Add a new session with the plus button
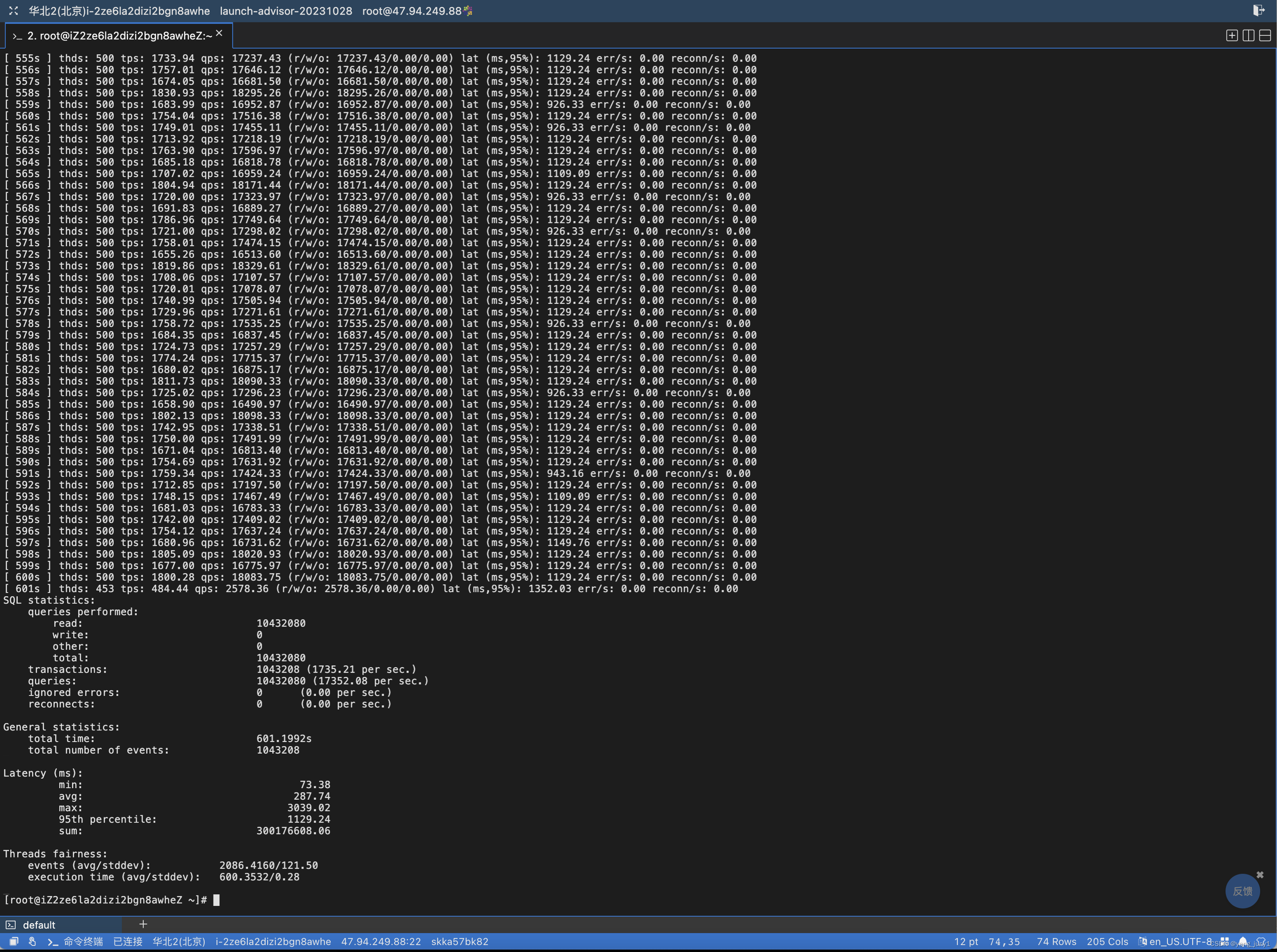Screen dimensions: 1277x952 tap(143, 924)
